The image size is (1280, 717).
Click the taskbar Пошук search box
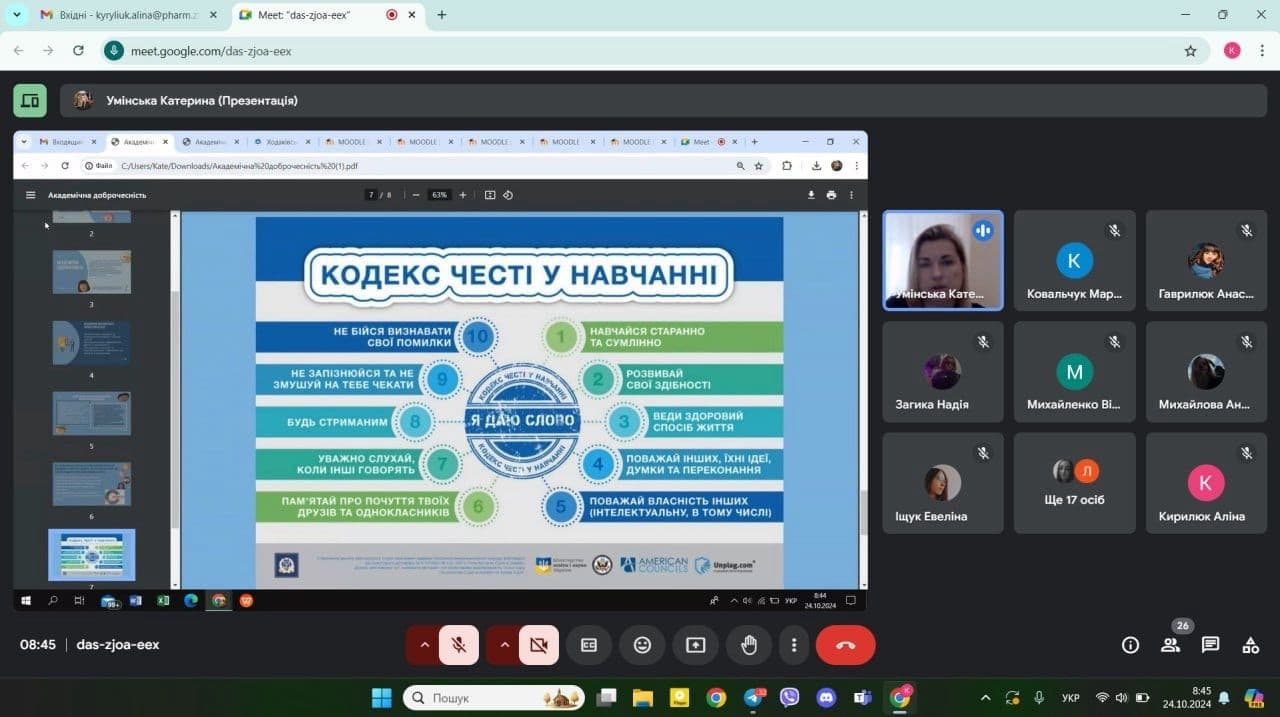click(494, 697)
